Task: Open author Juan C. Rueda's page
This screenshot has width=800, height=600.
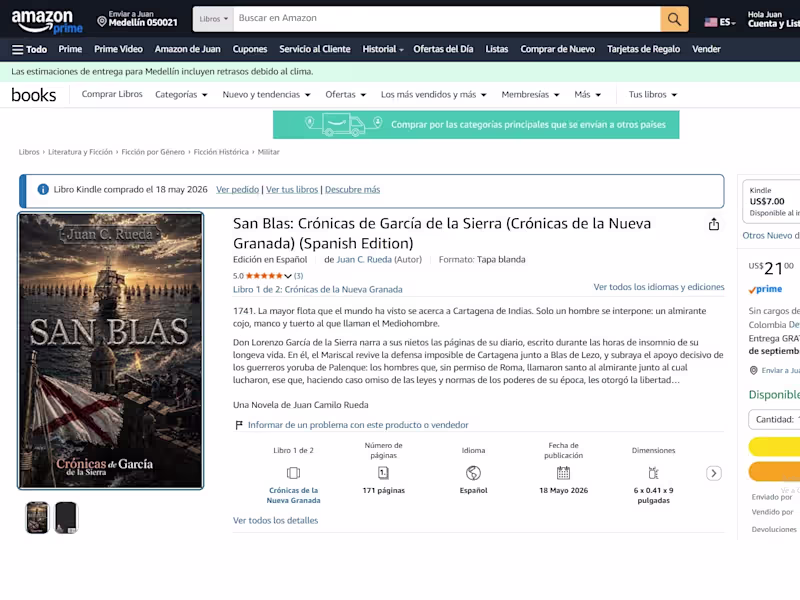Action: (x=364, y=260)
